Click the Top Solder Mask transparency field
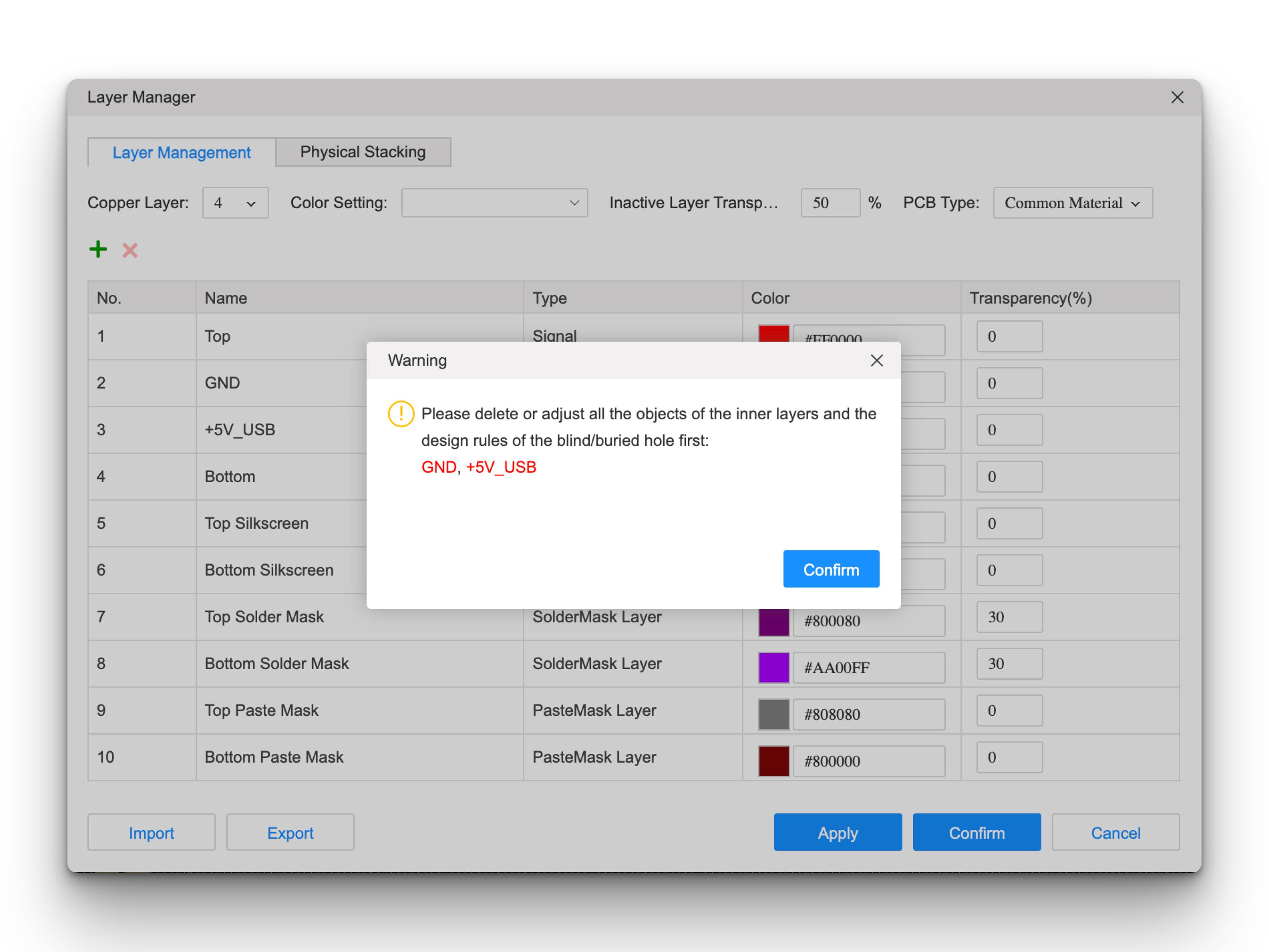The height and width of the screenshot is (952, 1269). tap(1009, 618)
